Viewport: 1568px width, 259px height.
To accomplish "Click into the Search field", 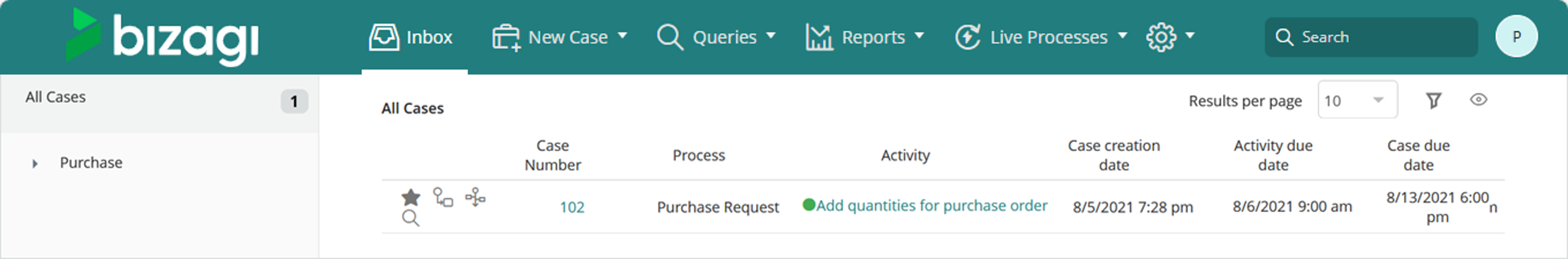I will [x=1371, y=37].
